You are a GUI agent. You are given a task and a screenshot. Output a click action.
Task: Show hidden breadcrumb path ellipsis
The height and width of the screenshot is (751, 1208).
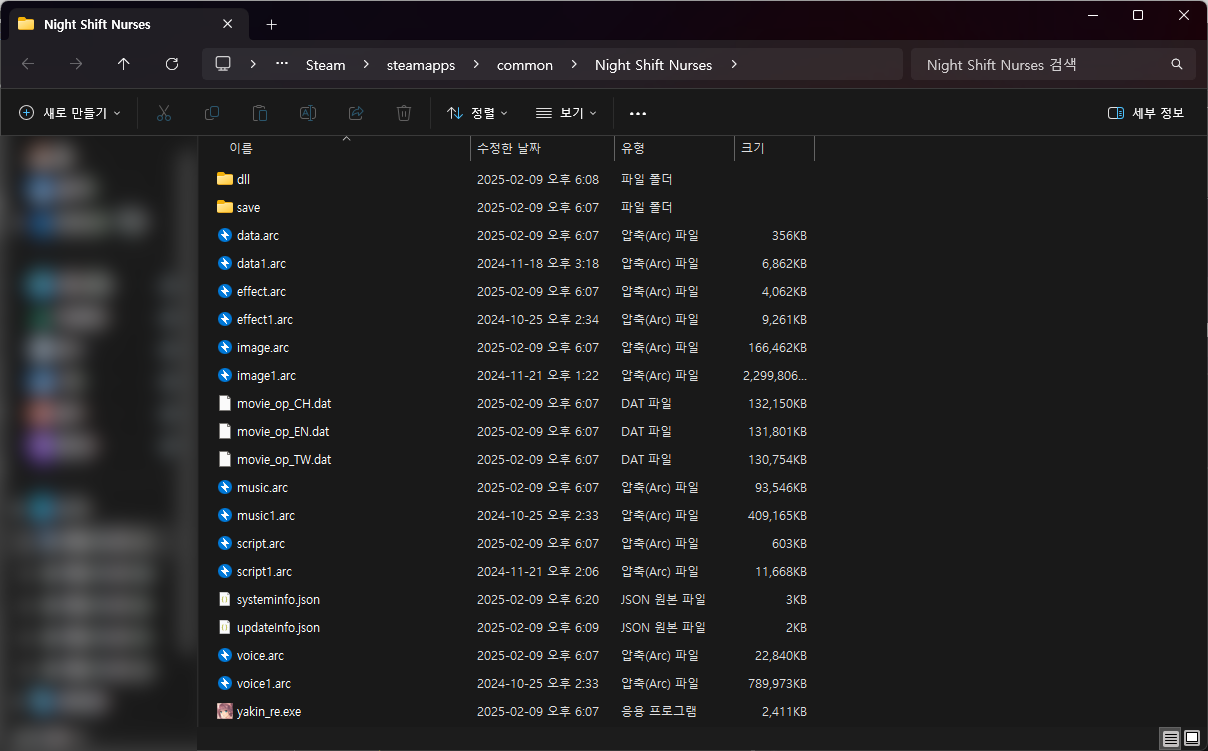point(282,64)
